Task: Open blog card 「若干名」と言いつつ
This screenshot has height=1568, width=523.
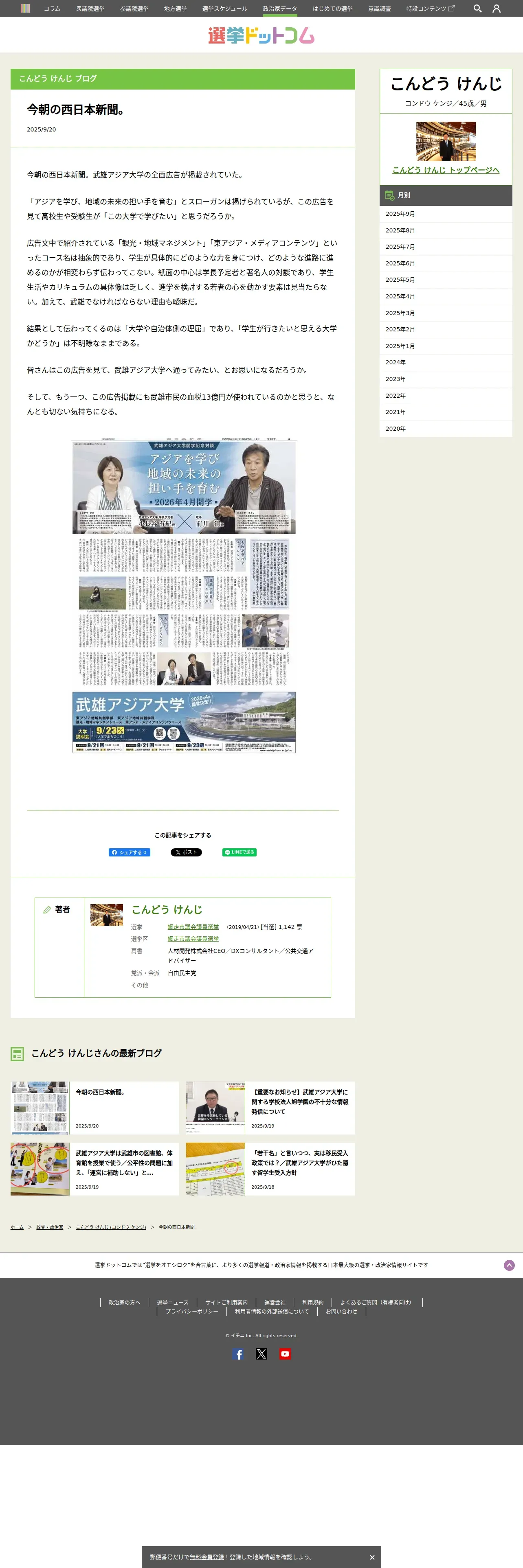Action: click(270, 1169)
